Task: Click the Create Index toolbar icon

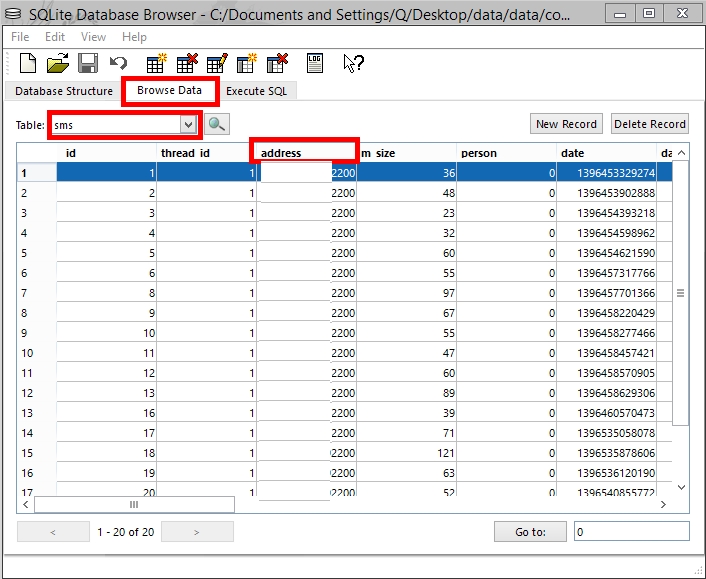Action: (x=247, y=63)
